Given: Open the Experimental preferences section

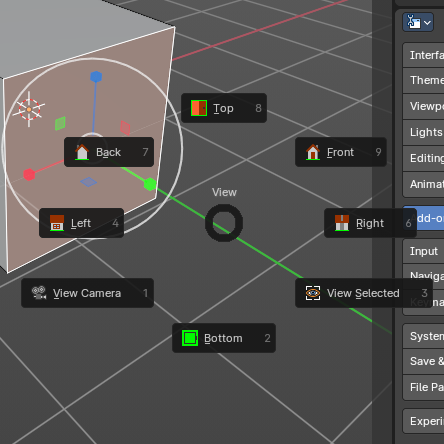Looking at the screenshot, I should [x=423, y=421].
